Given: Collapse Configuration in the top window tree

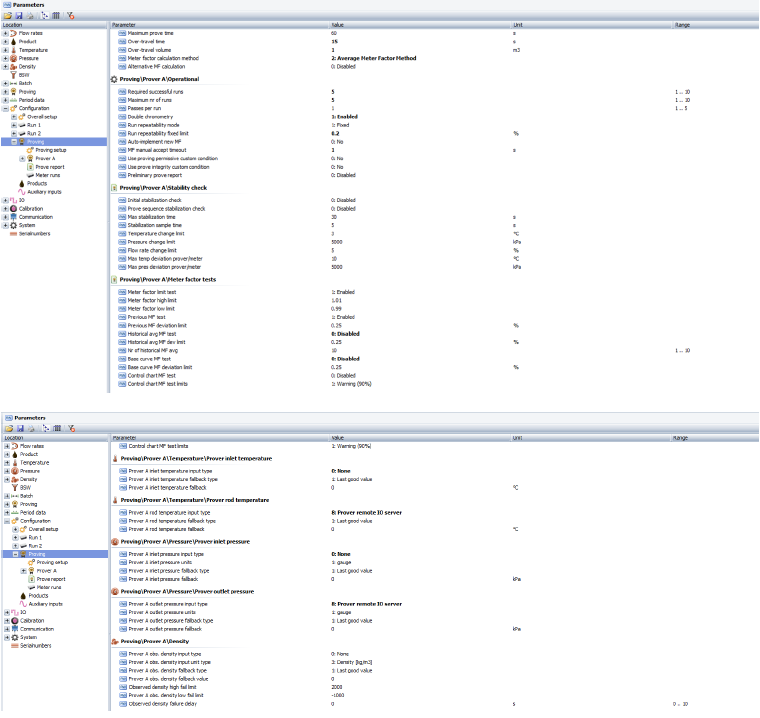Looking at the screenshot, I should point(6,109).
